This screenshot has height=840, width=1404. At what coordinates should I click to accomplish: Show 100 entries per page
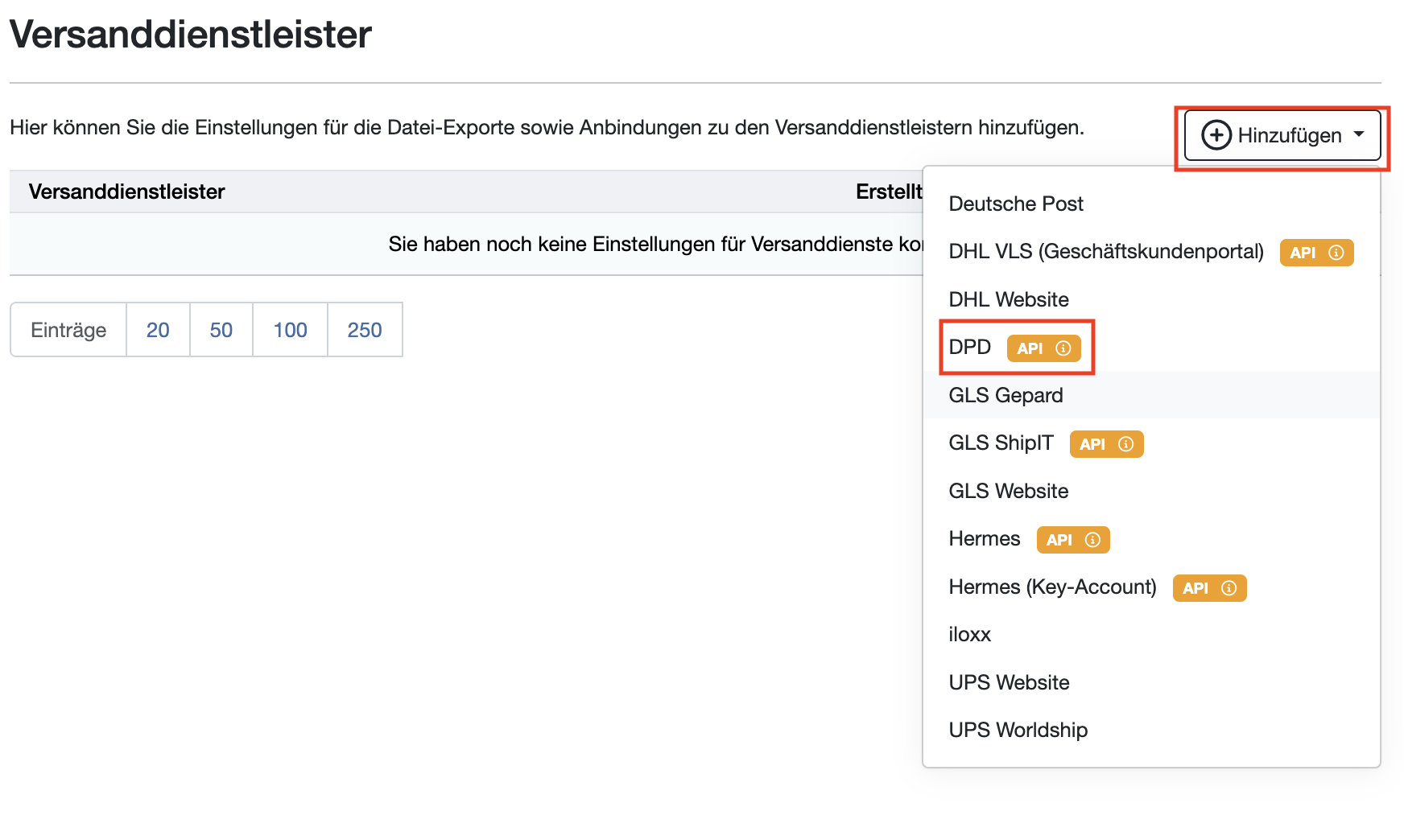coord(290,330)
